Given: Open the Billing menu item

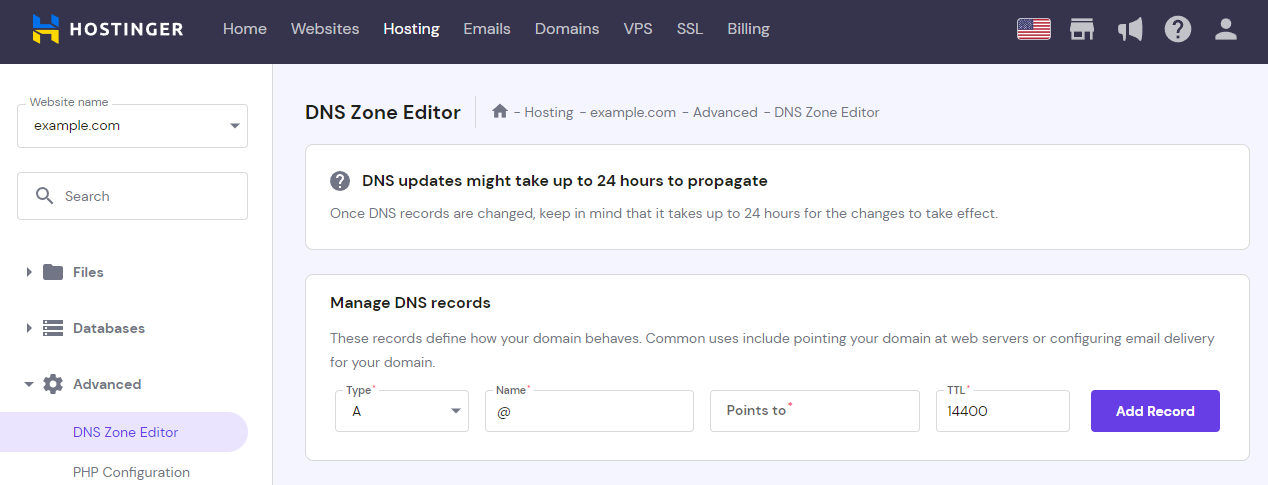Looking at the screenshot, I should 748,29.
